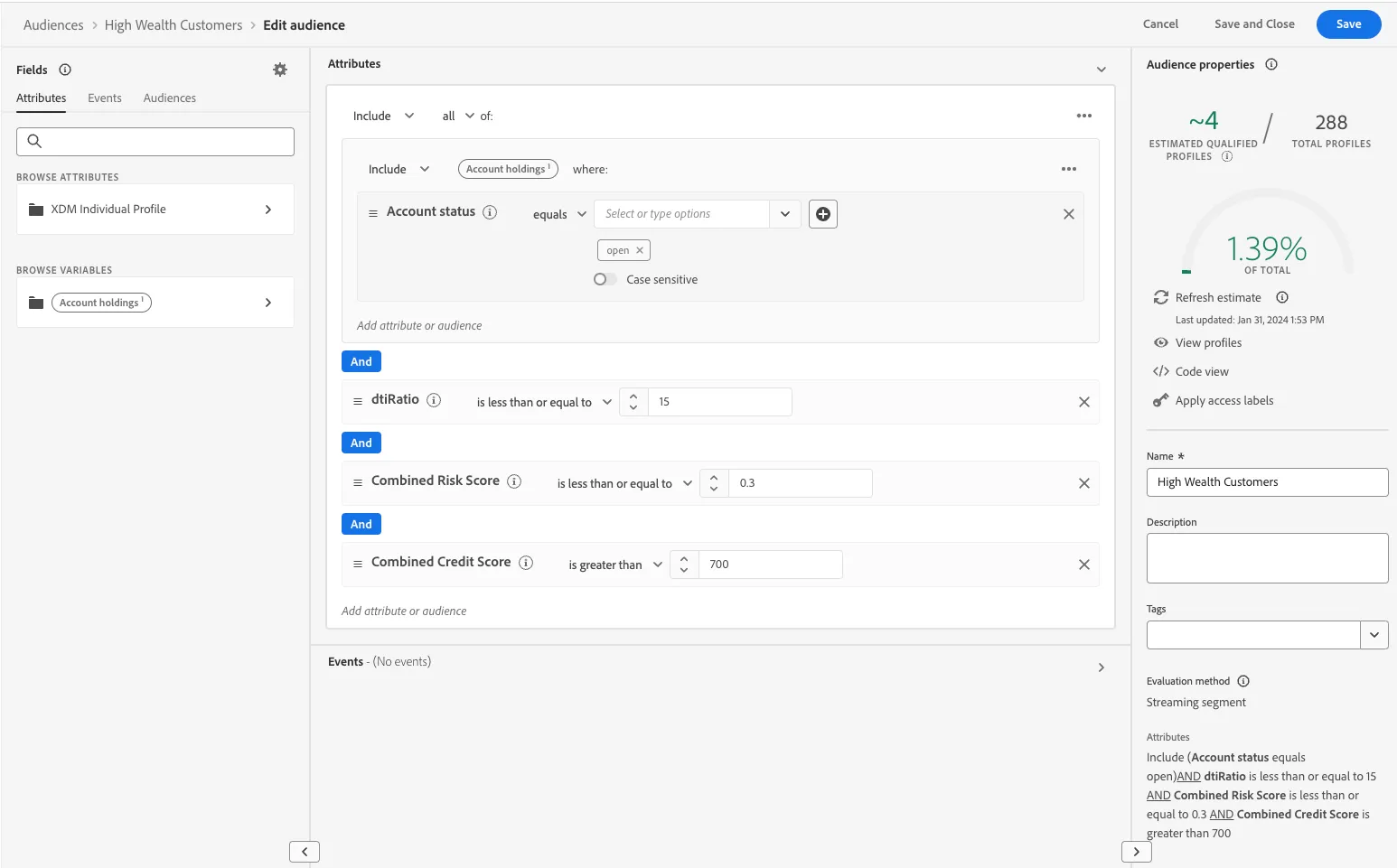The width and height of the screenshot is (1397, 868).
Task: Switch to the Audiences tab
Action: (170, 98)
